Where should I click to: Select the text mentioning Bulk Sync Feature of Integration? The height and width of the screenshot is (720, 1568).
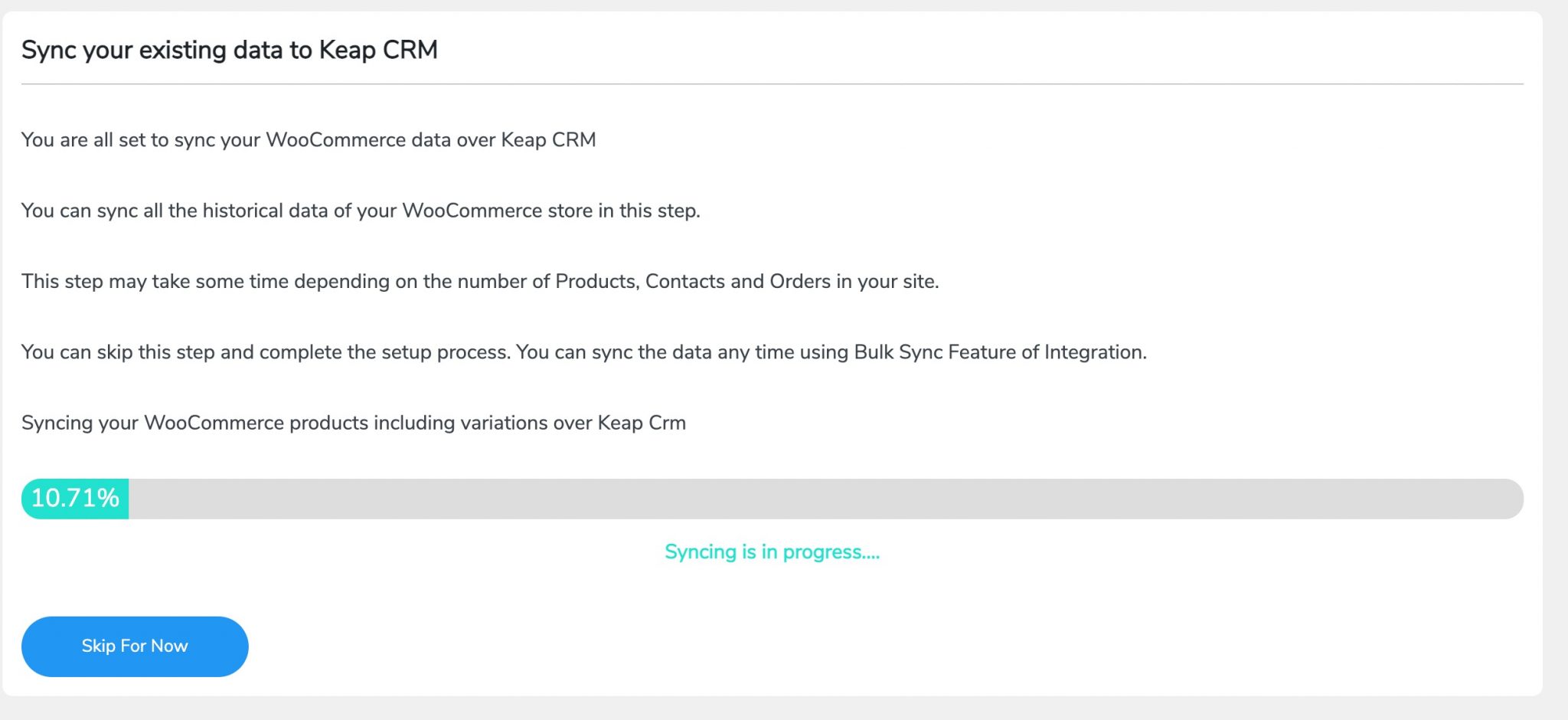pyautogui.click(x=583, y=352)
